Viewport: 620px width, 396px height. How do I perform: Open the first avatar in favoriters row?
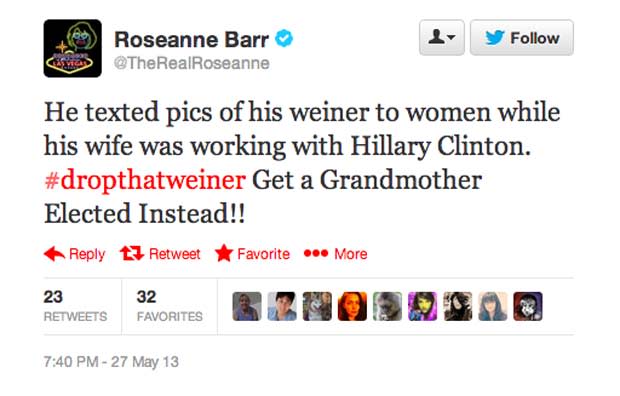pos(247,306)
